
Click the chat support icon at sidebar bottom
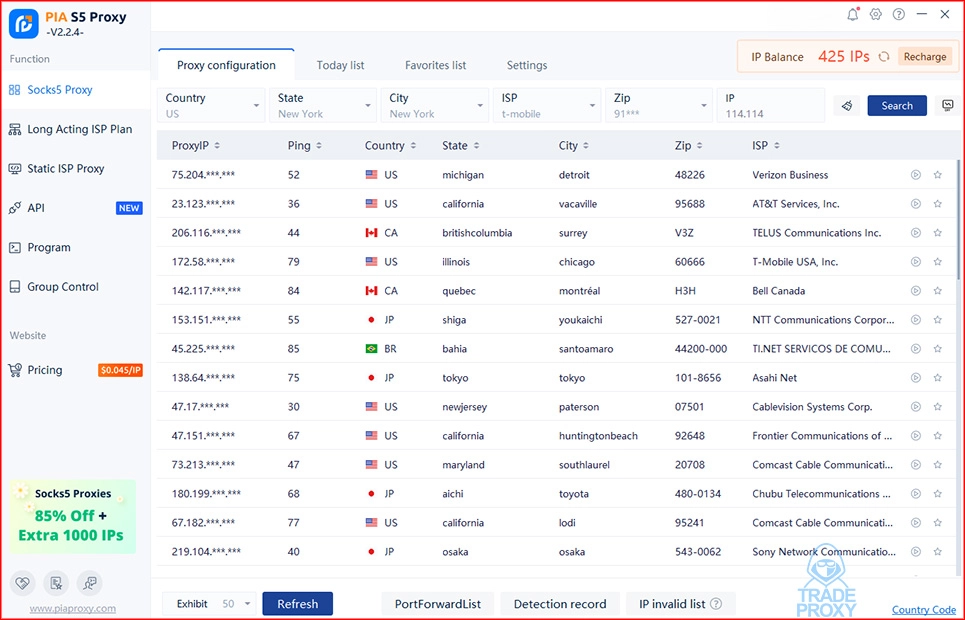click(x=89, y=582)
